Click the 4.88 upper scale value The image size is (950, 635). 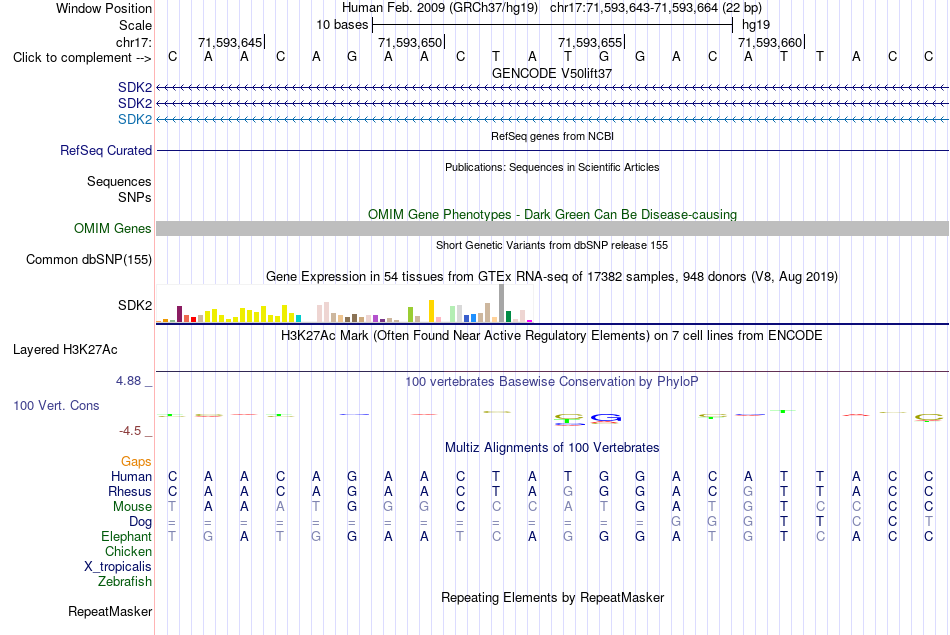click(x=128, y=381)
